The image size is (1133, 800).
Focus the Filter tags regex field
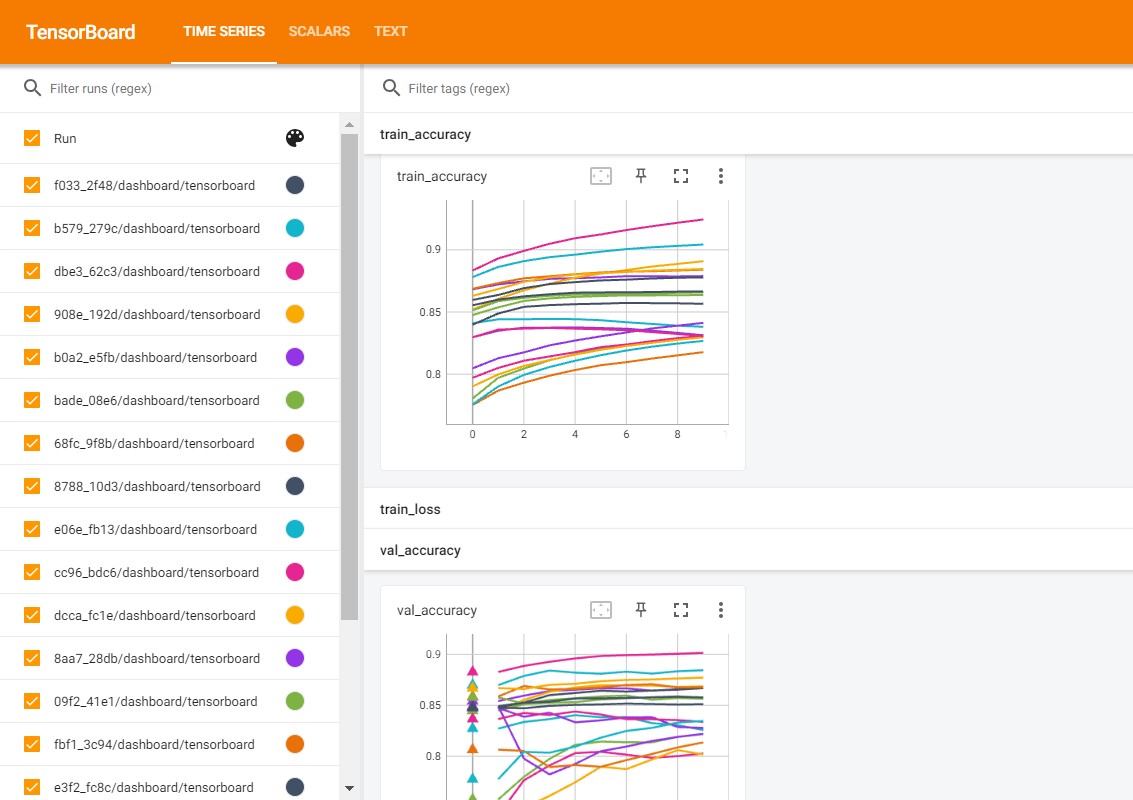(x=766, y=88)
